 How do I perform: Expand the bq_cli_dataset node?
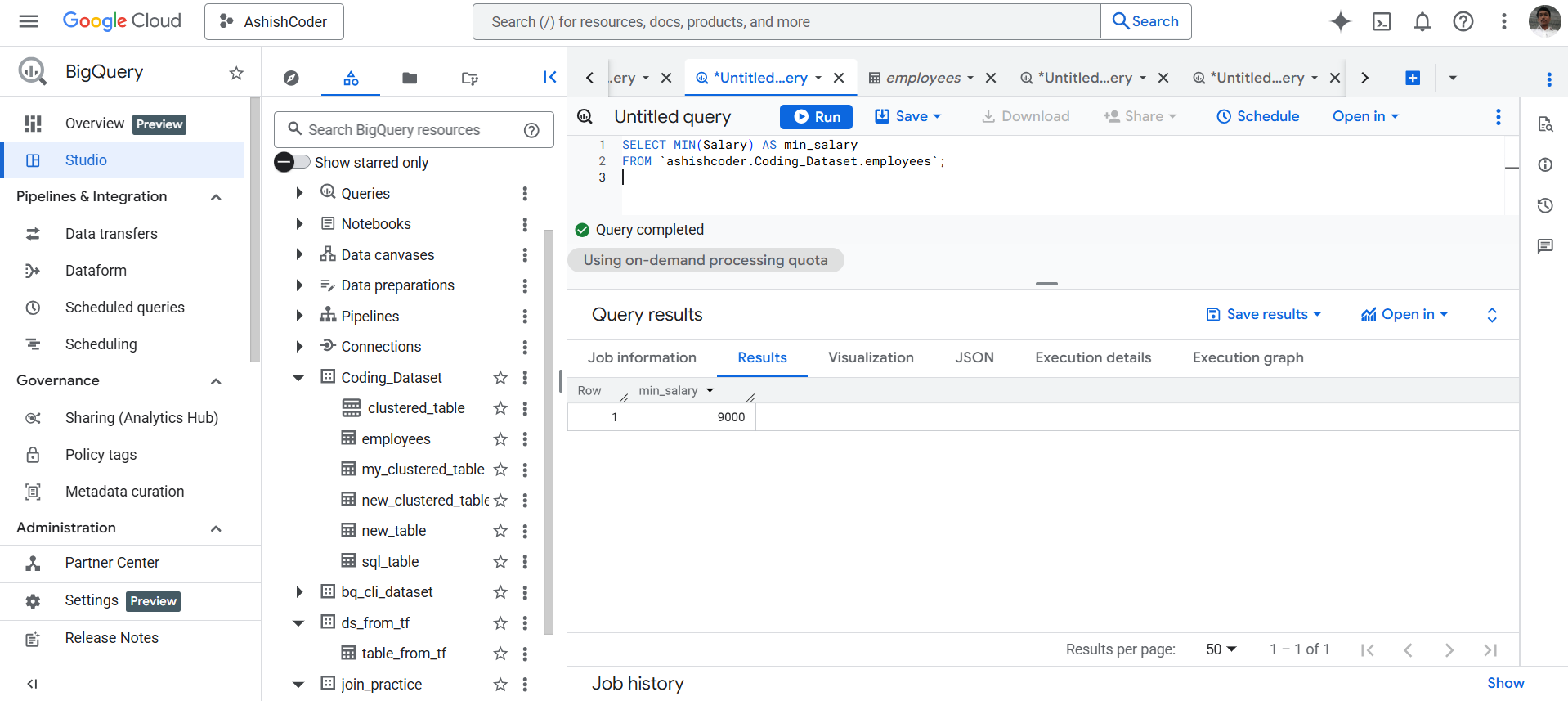tap(299, 592)
